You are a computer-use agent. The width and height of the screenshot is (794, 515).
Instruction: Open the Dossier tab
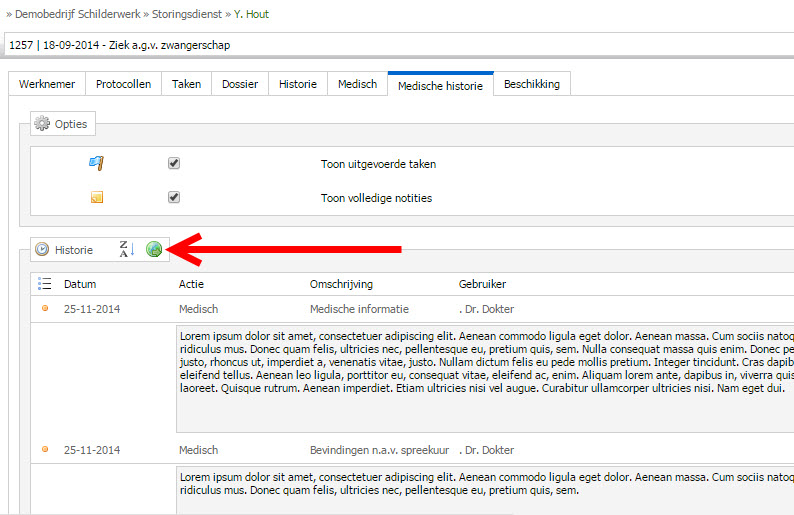coord(240,84)
